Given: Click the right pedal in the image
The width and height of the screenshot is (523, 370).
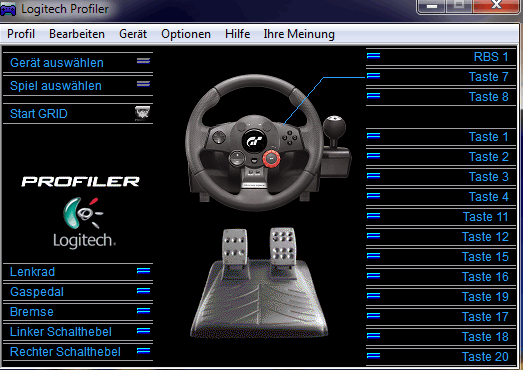Looking at the screenshot, I should point(283,245).
